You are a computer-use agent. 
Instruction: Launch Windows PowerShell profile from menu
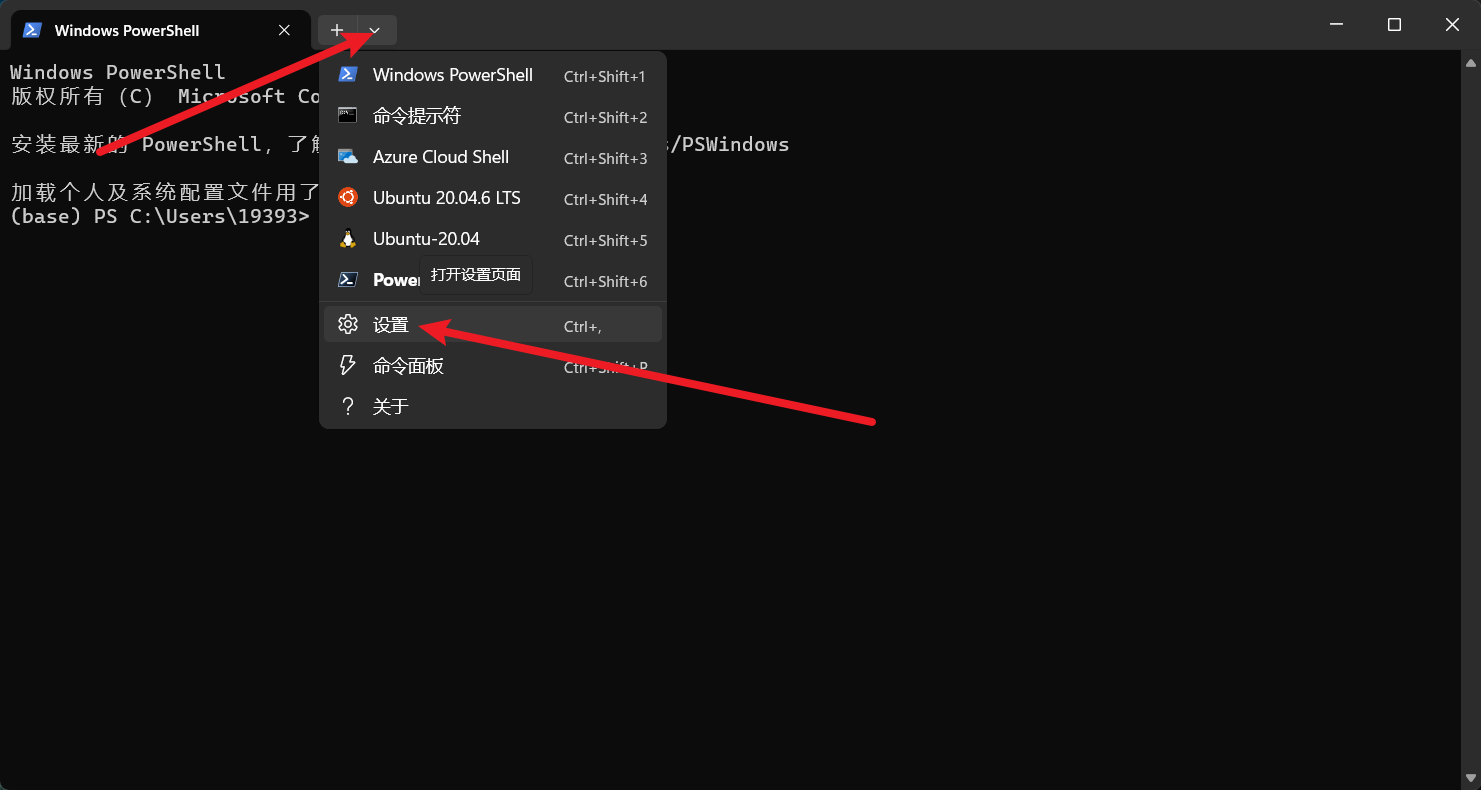click(493, 75)
